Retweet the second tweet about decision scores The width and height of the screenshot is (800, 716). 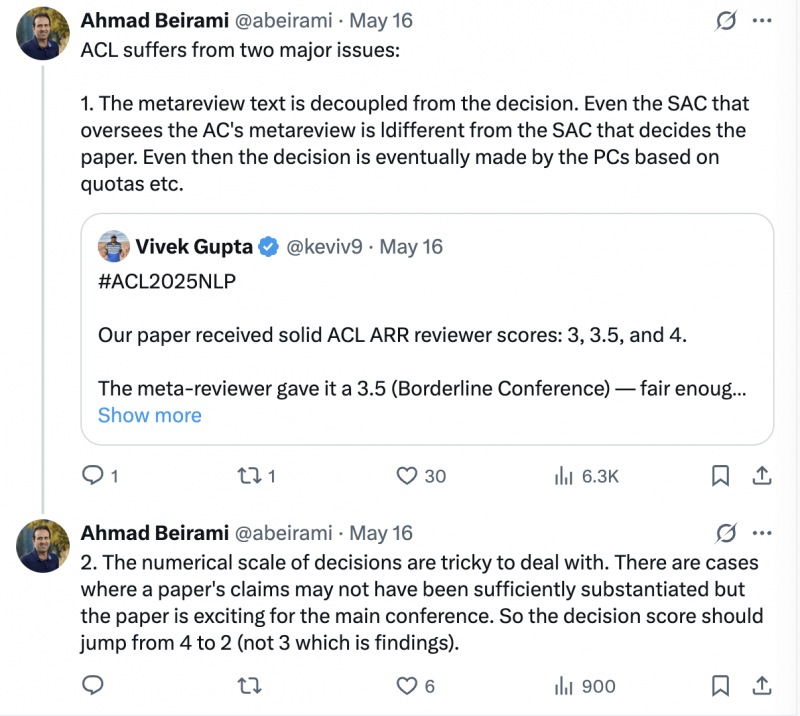tap(249, 685)
